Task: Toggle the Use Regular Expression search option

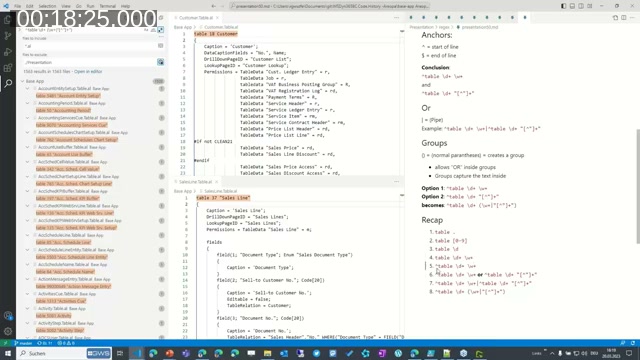Action: point(160,30)
